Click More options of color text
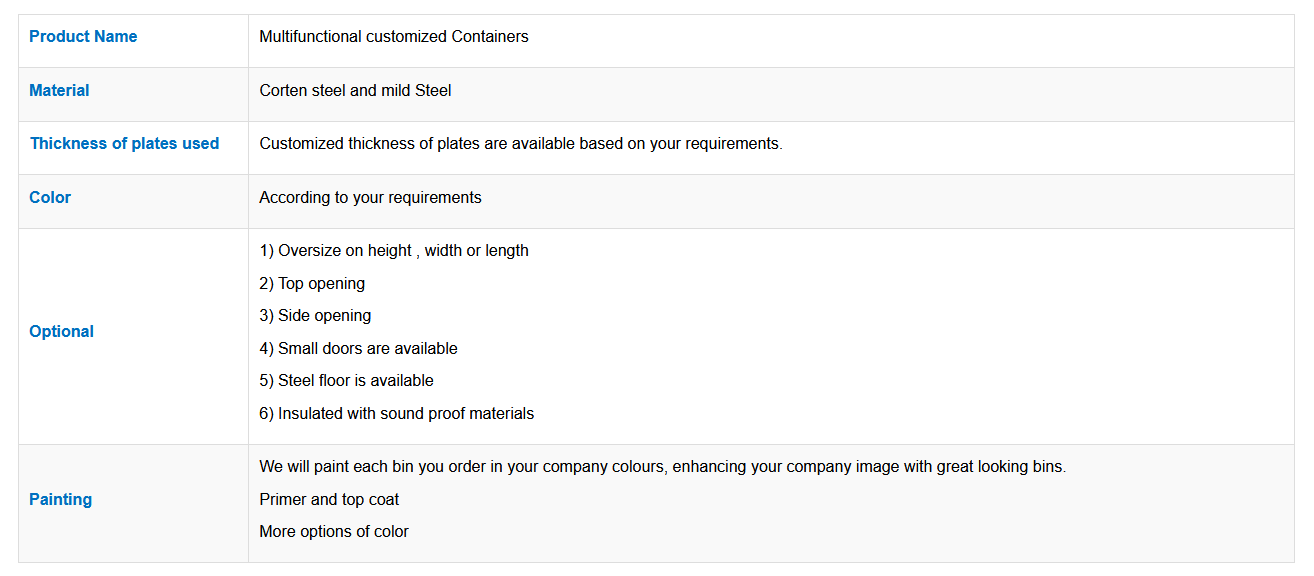Viewport: 1314px width, 576px height. pos(334,532)
